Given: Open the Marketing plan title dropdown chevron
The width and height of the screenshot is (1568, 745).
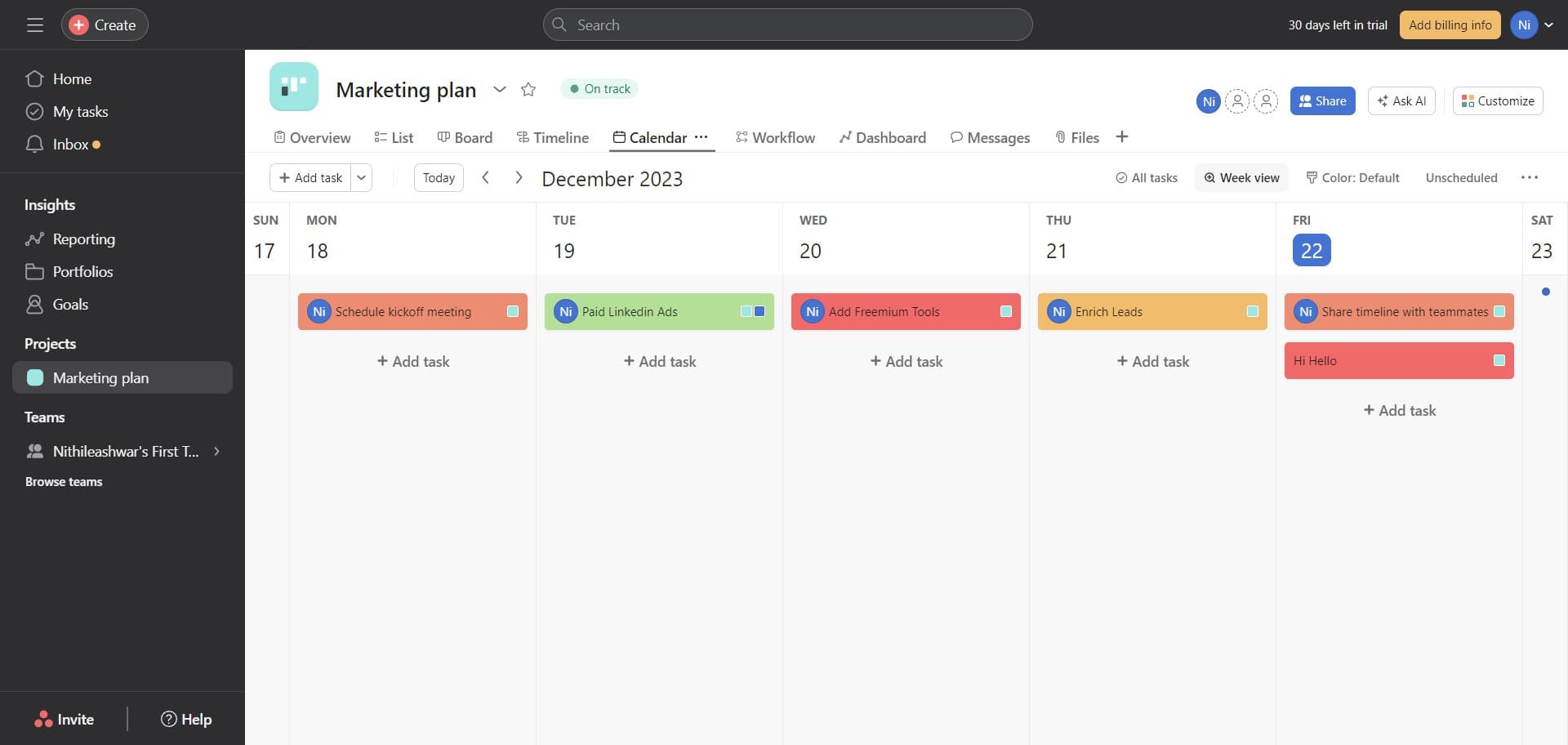Looking at the screenshot, I should (499, 89).
